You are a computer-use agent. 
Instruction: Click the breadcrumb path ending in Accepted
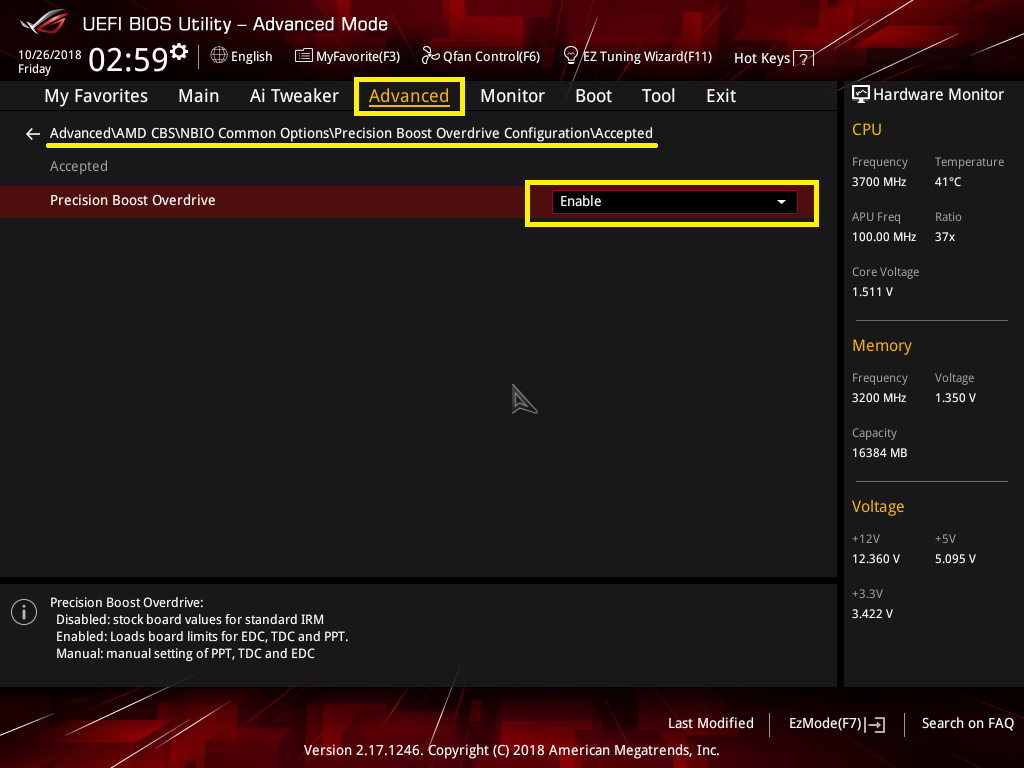point(351,133)
